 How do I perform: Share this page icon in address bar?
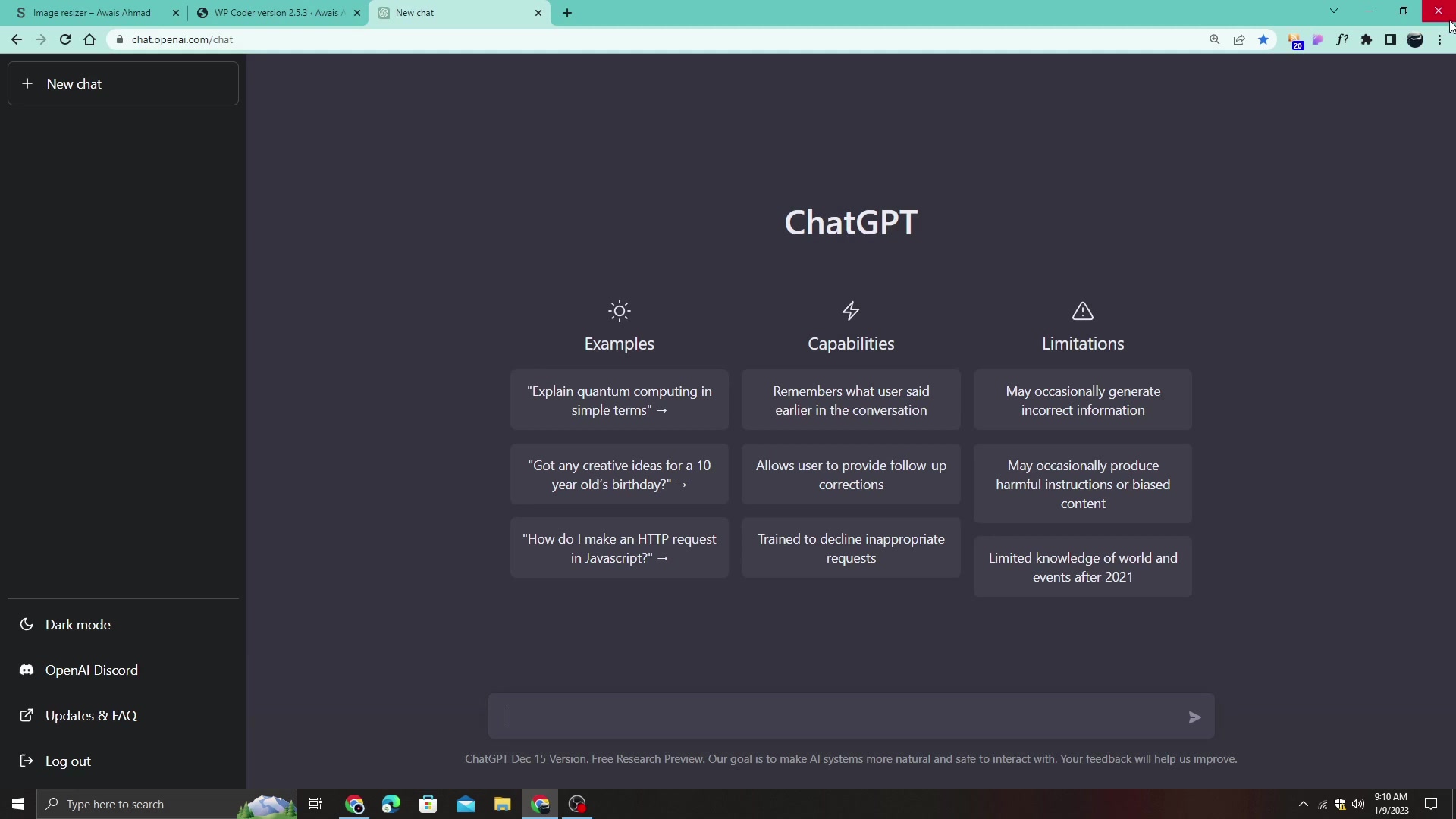1239,39
